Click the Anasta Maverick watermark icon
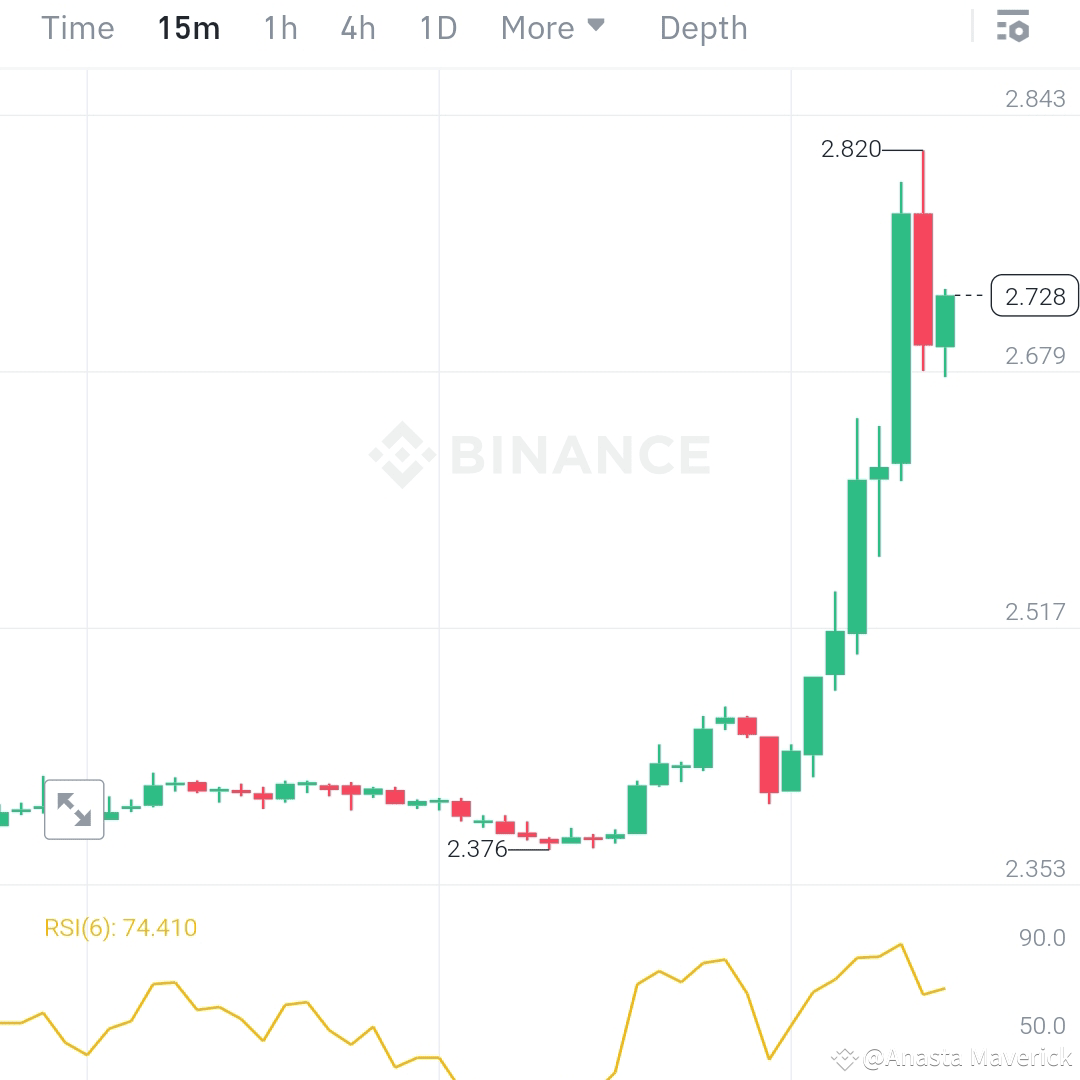Viewport: 1080px width, 1080px height. click(x=845, y=1057)
